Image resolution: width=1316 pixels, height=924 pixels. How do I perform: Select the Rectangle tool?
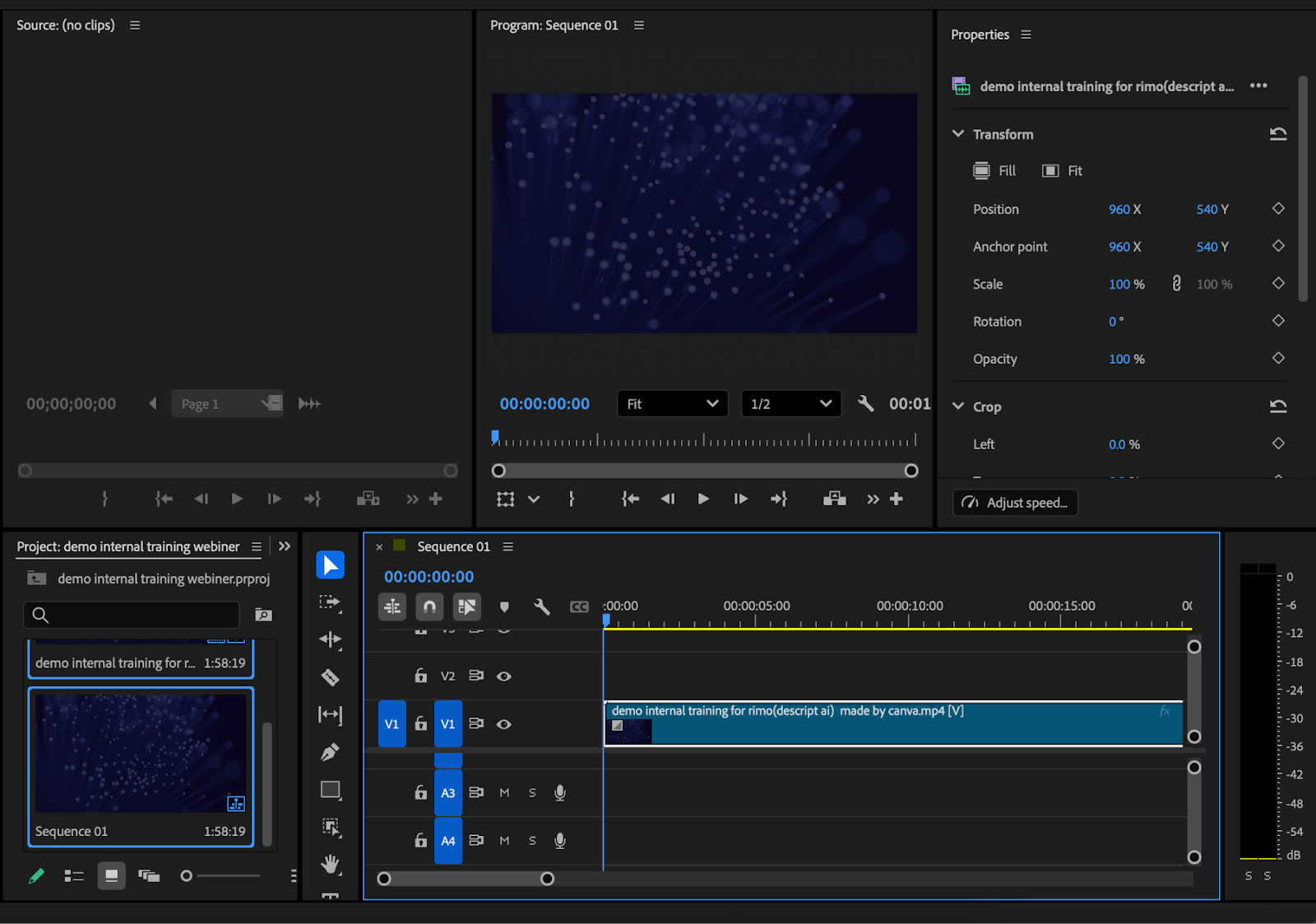click(x=330, y=790)
